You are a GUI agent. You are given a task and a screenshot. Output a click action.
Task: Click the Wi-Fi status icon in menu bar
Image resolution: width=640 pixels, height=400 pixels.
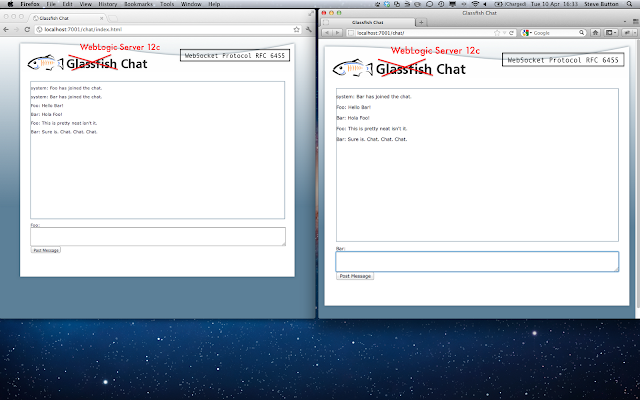pyautogui.click(x=475, y=4)
